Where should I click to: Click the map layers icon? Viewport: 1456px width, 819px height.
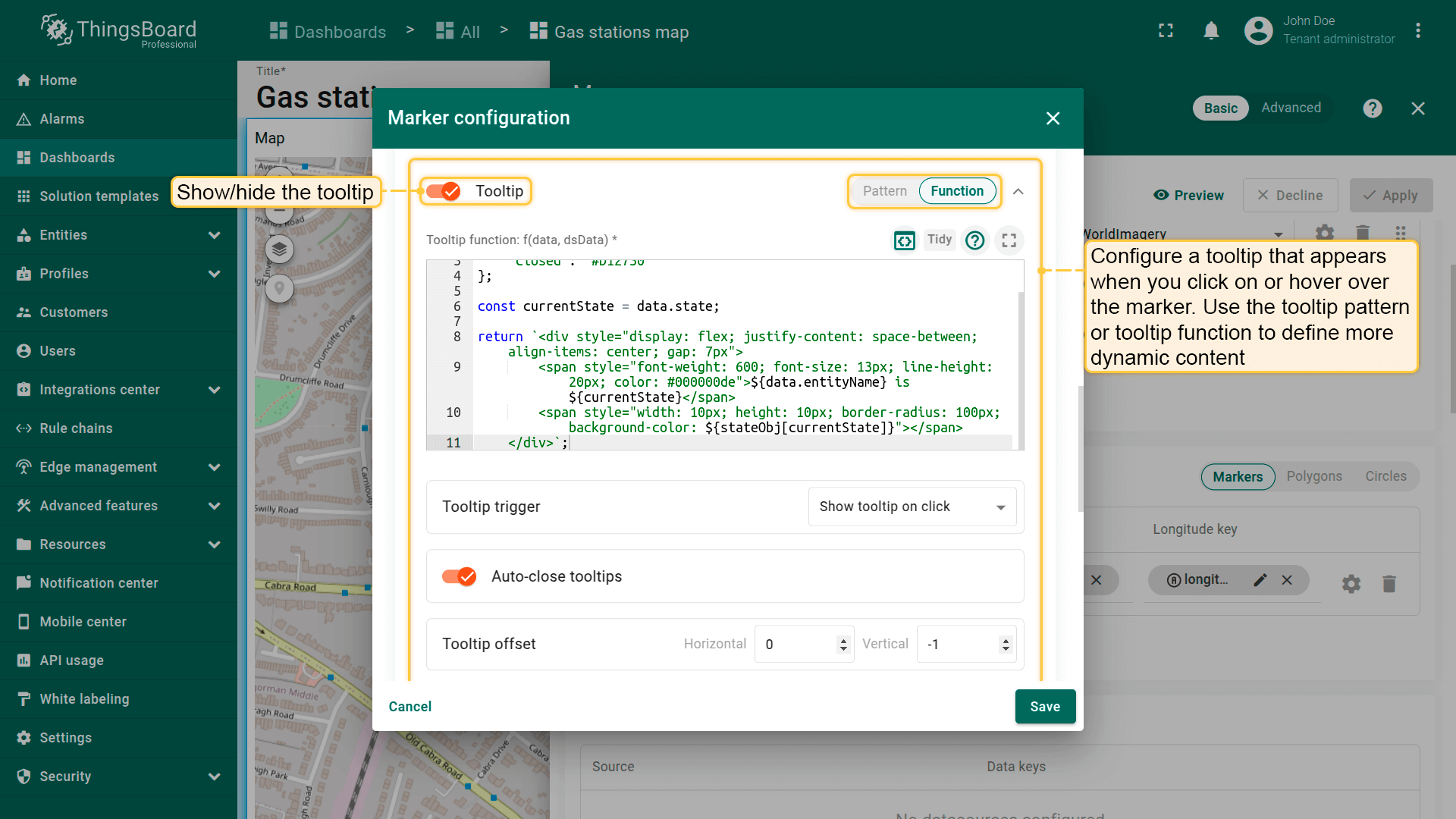[x=279, y=249]
